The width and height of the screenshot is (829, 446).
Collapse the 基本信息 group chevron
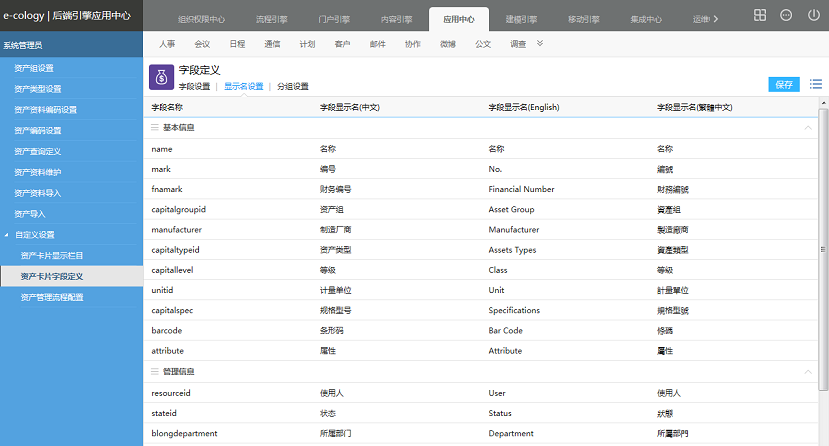point(808,127)
